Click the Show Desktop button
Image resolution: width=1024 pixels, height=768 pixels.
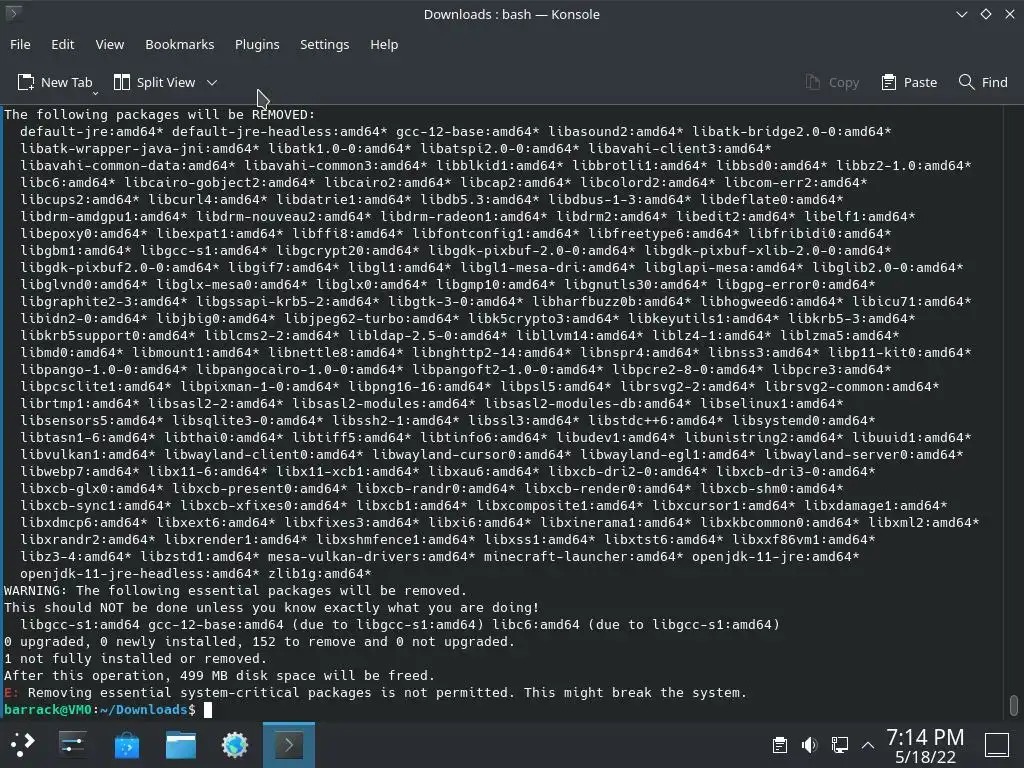coord(997,744)
